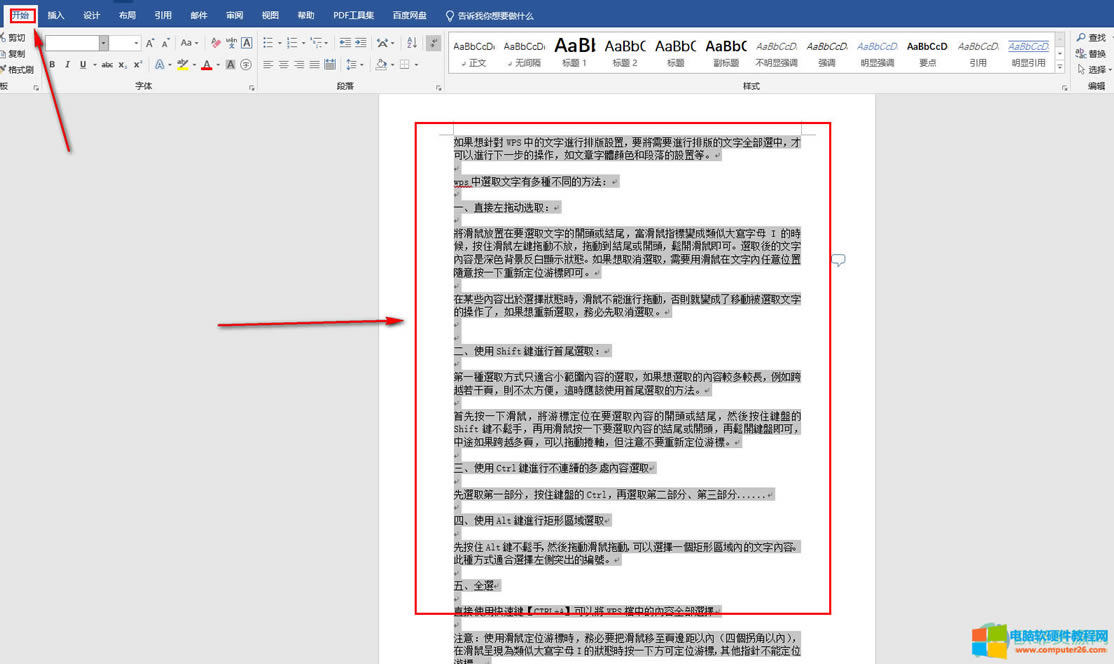Open the font name dropdown

click(x=103, y=43)
